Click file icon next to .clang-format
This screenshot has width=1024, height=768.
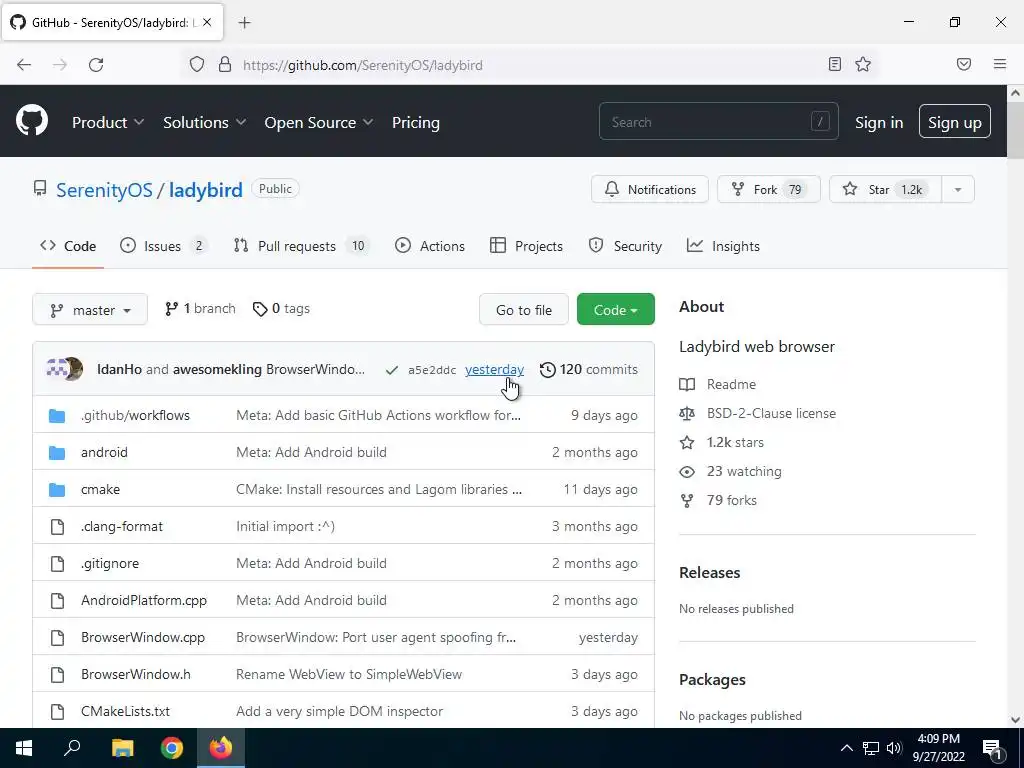tap(57, 526)
